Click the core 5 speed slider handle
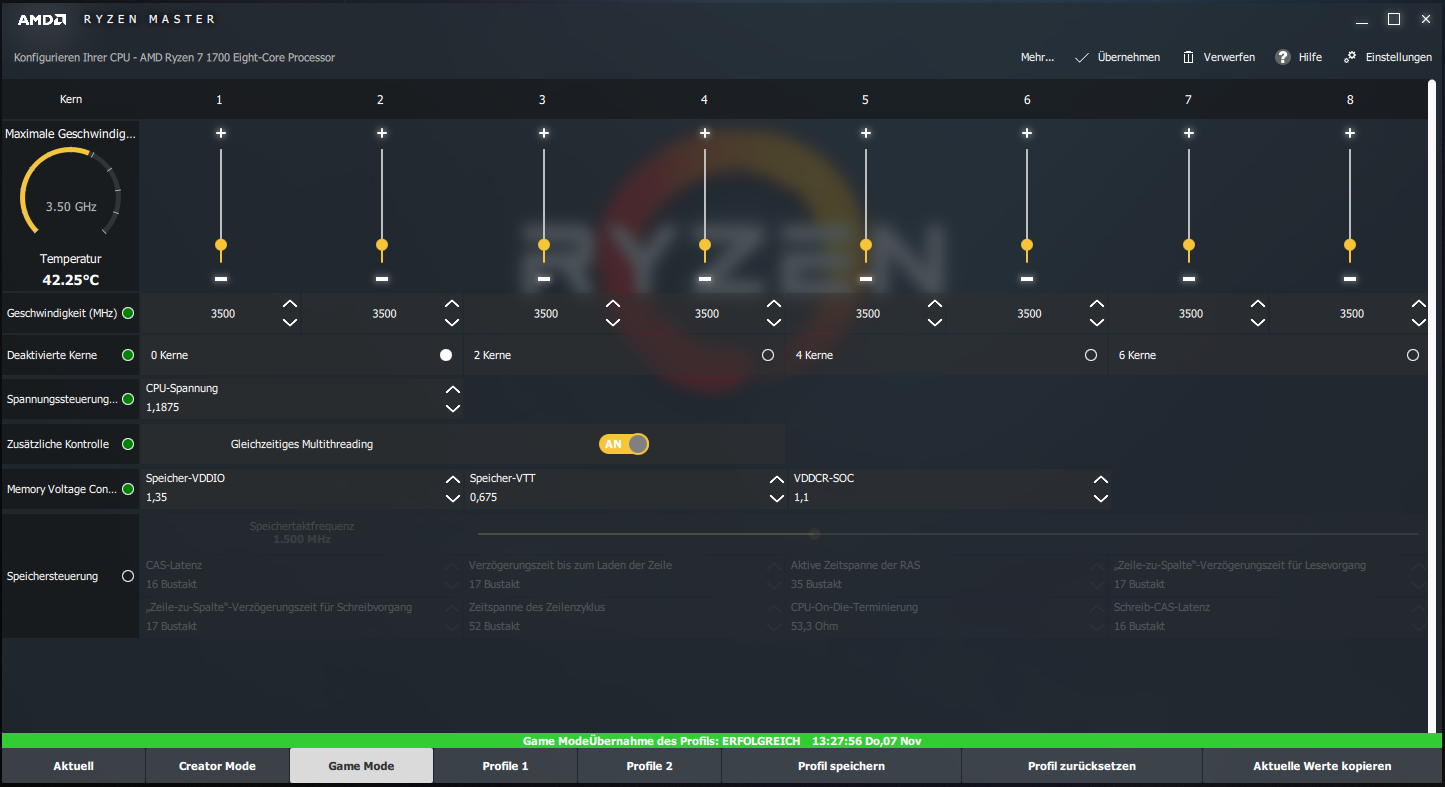Viewport: 1445px width, 787px height. pyautogui.click(x=866, y=246)
